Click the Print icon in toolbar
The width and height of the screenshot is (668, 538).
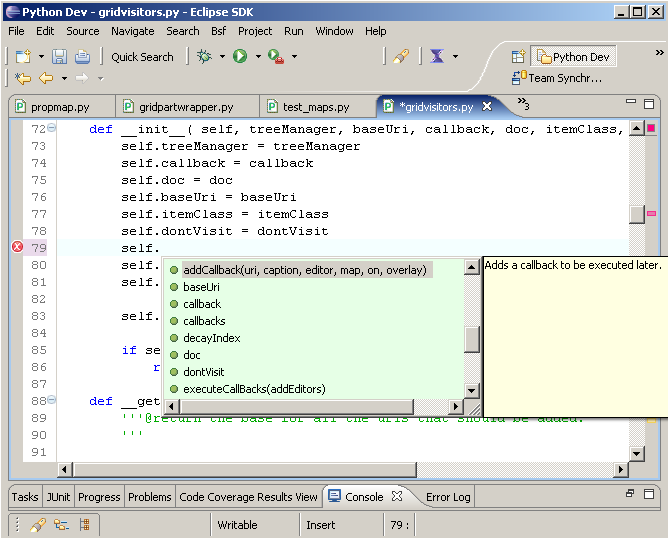coord(82,57)
